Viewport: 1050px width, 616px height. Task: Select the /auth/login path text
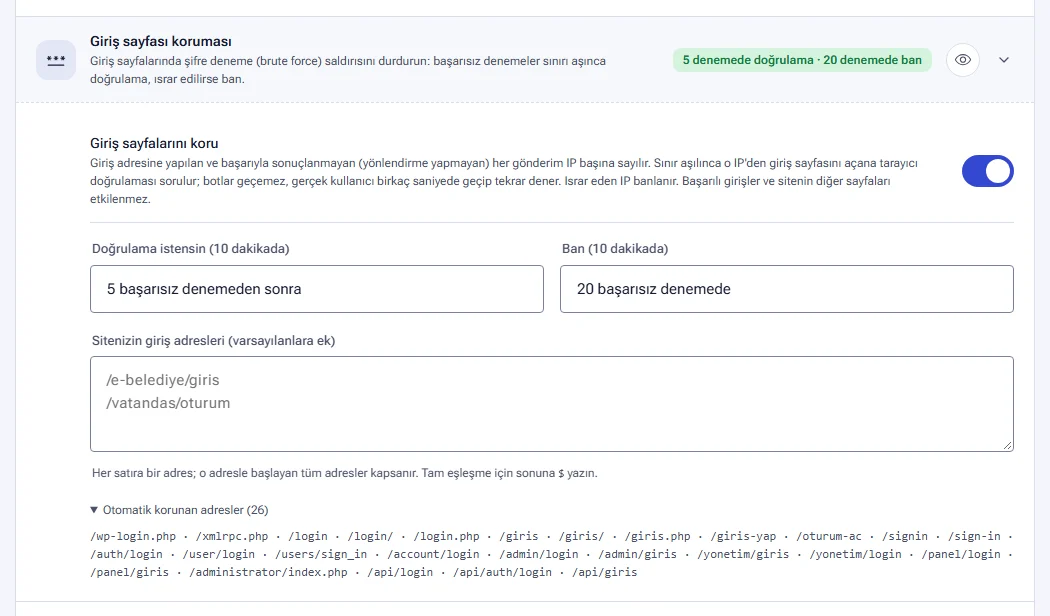click(127, 554)
